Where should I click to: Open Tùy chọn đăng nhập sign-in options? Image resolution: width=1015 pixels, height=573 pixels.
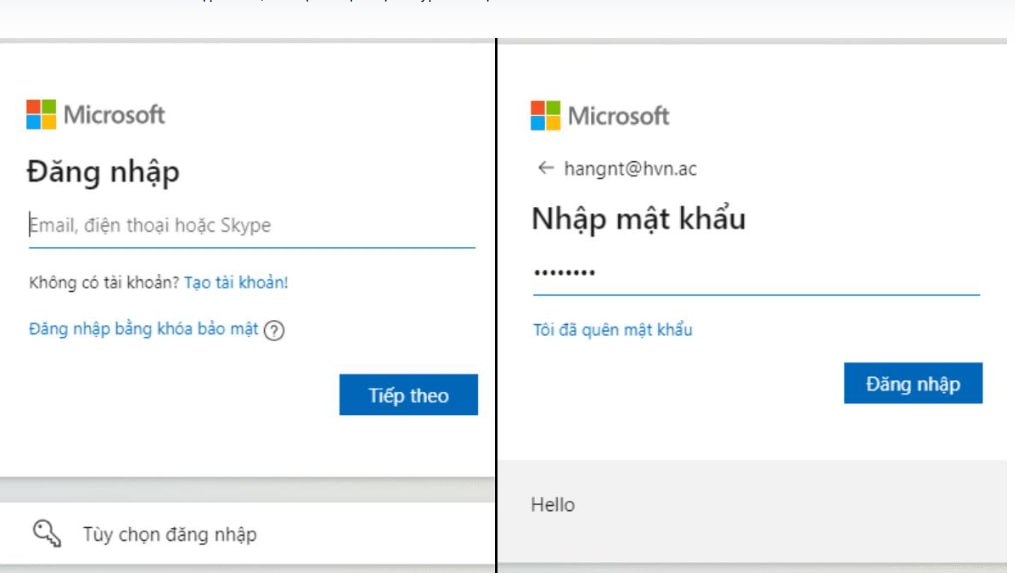pyautogui.click(x=169, y=535)
